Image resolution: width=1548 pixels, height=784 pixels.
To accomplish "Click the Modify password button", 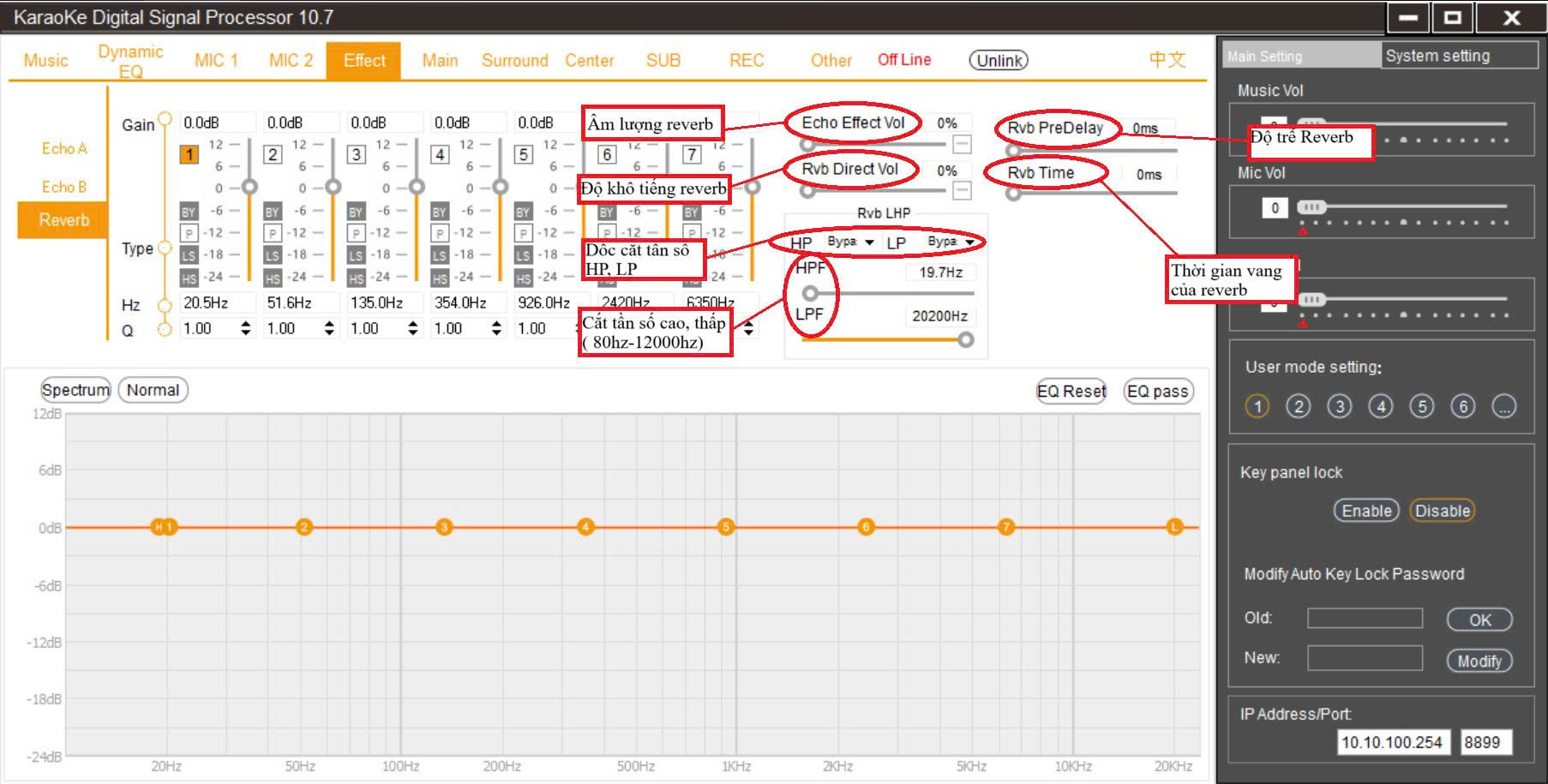I will 1479,661.
